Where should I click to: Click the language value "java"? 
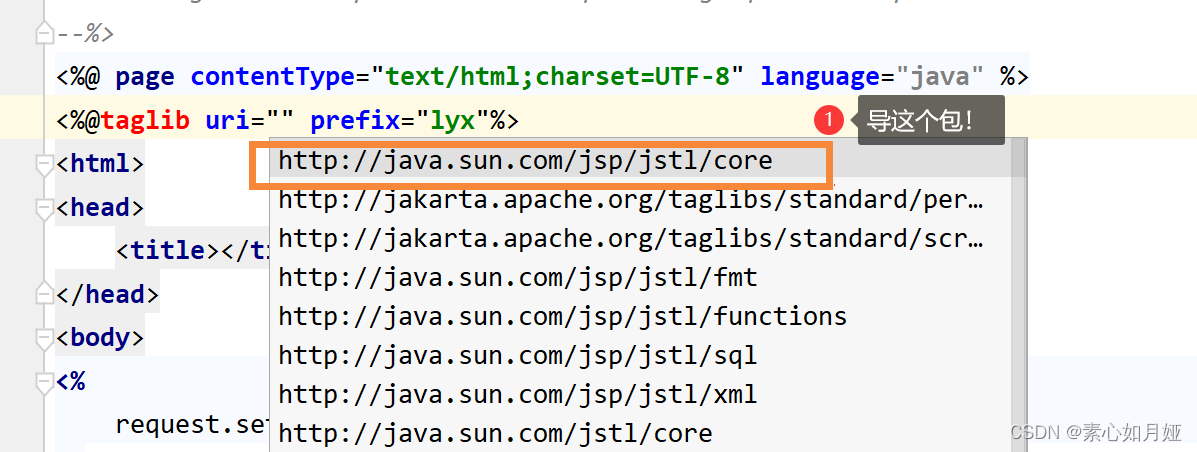940,77
